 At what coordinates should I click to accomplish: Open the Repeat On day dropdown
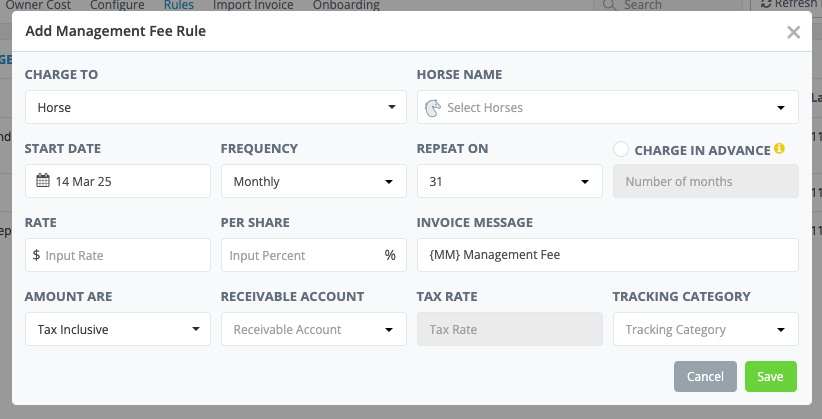point(509,182)
